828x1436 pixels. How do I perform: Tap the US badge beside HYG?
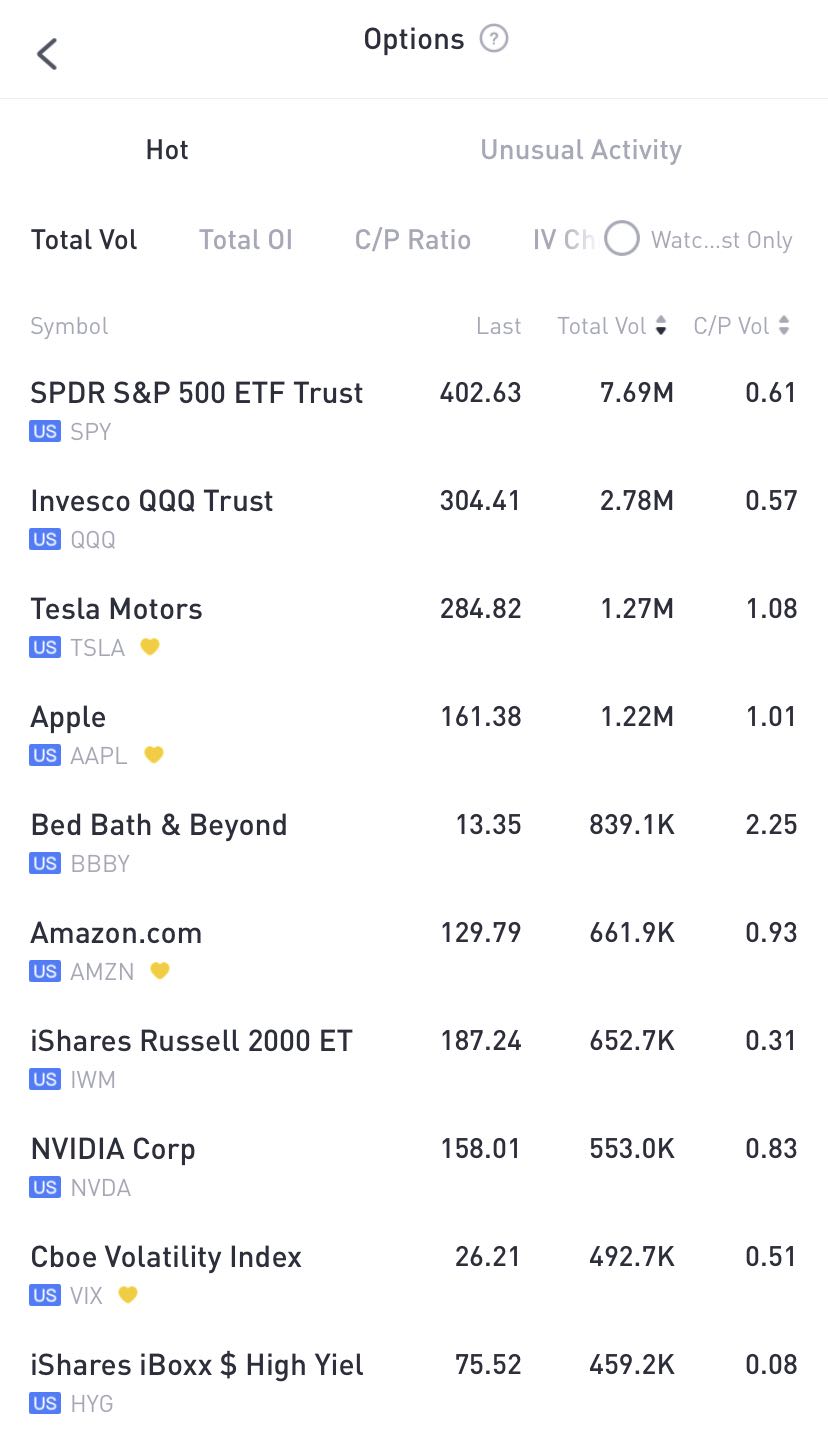tap(45, 1403)
